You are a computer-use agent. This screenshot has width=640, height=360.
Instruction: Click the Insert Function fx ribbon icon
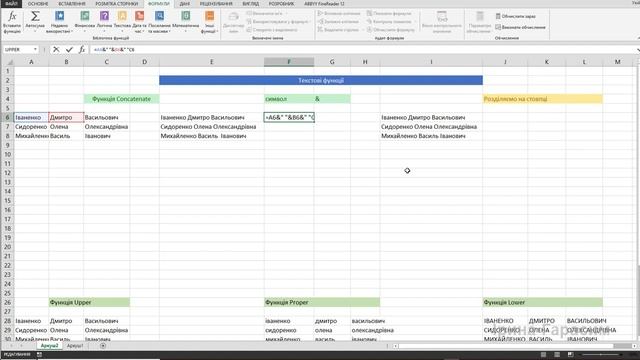pos(12,16)
